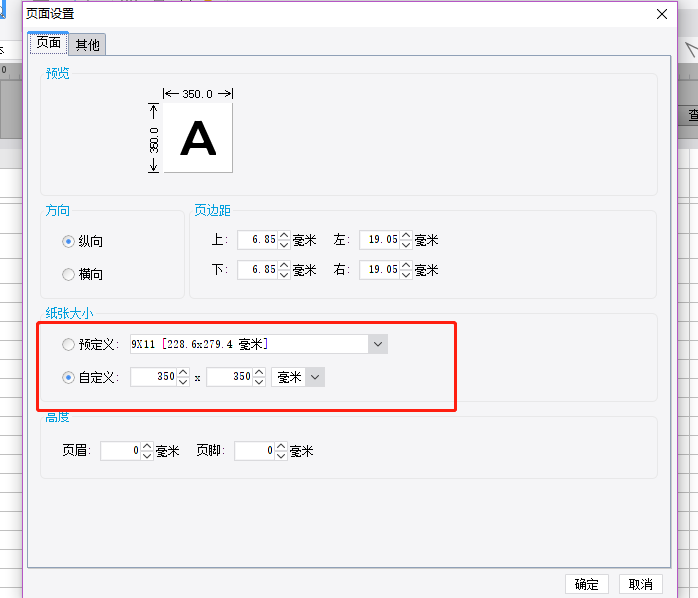Increase the header height value
Image resolution: width=698 pixels, height=598 pixels.
click(x=147, y=446)
